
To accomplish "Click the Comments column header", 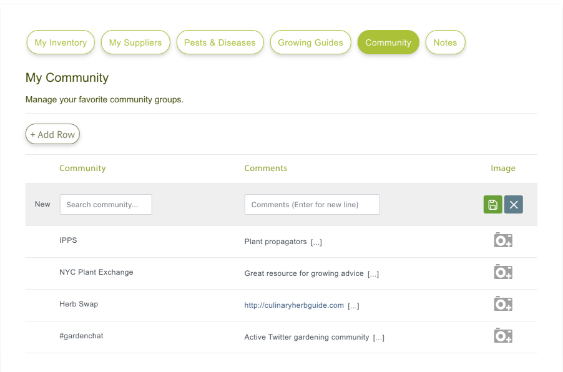I will point(266,168).
